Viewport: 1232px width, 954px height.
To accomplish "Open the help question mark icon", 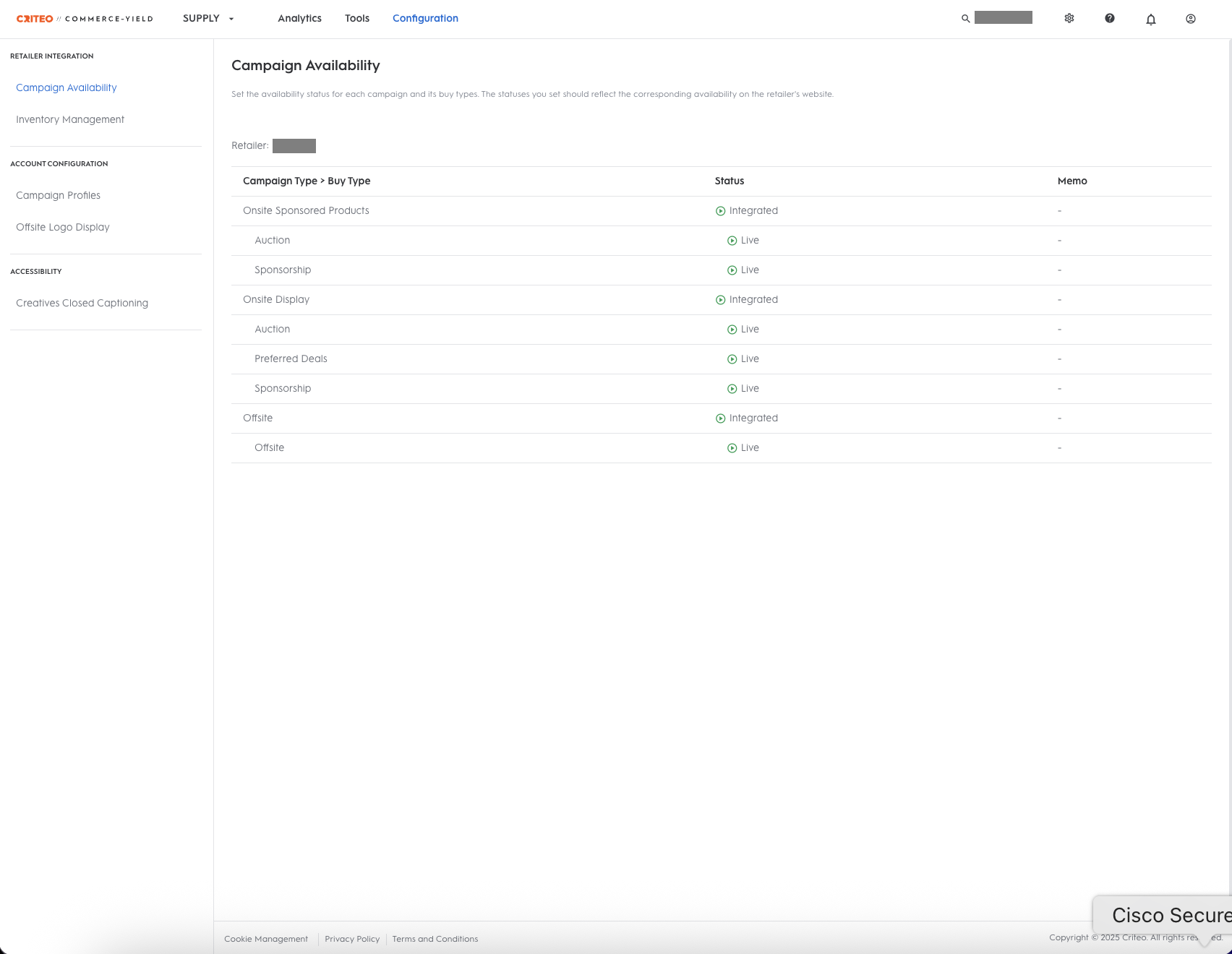I will click(1110, 18).
